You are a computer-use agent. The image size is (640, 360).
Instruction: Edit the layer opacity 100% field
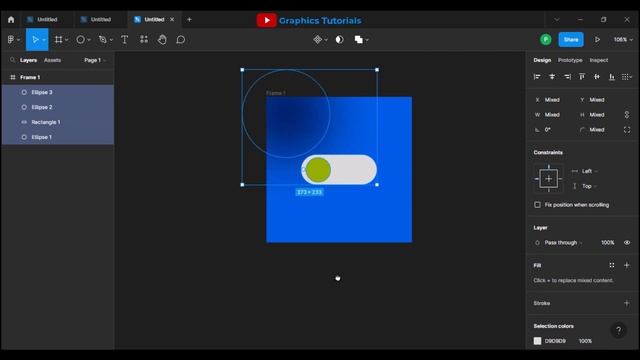(607, 242)
